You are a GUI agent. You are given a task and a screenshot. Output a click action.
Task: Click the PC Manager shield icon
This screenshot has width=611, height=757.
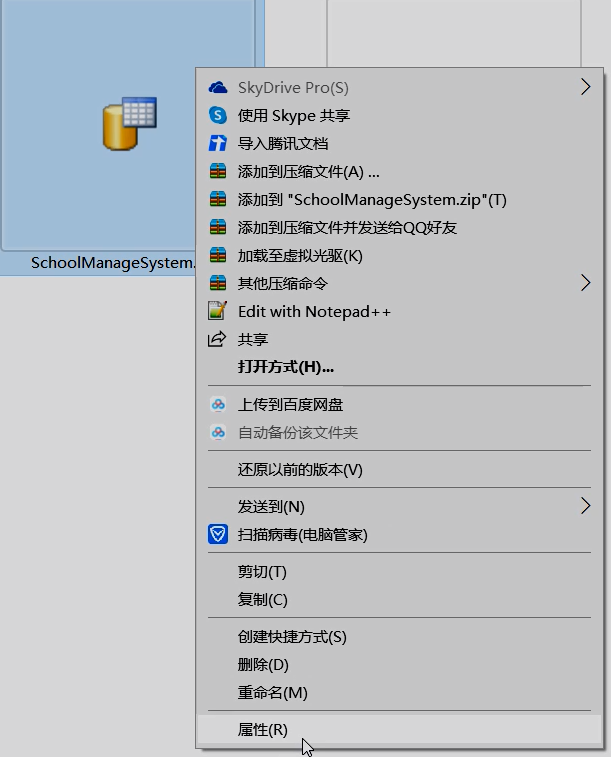click(218, 534)
